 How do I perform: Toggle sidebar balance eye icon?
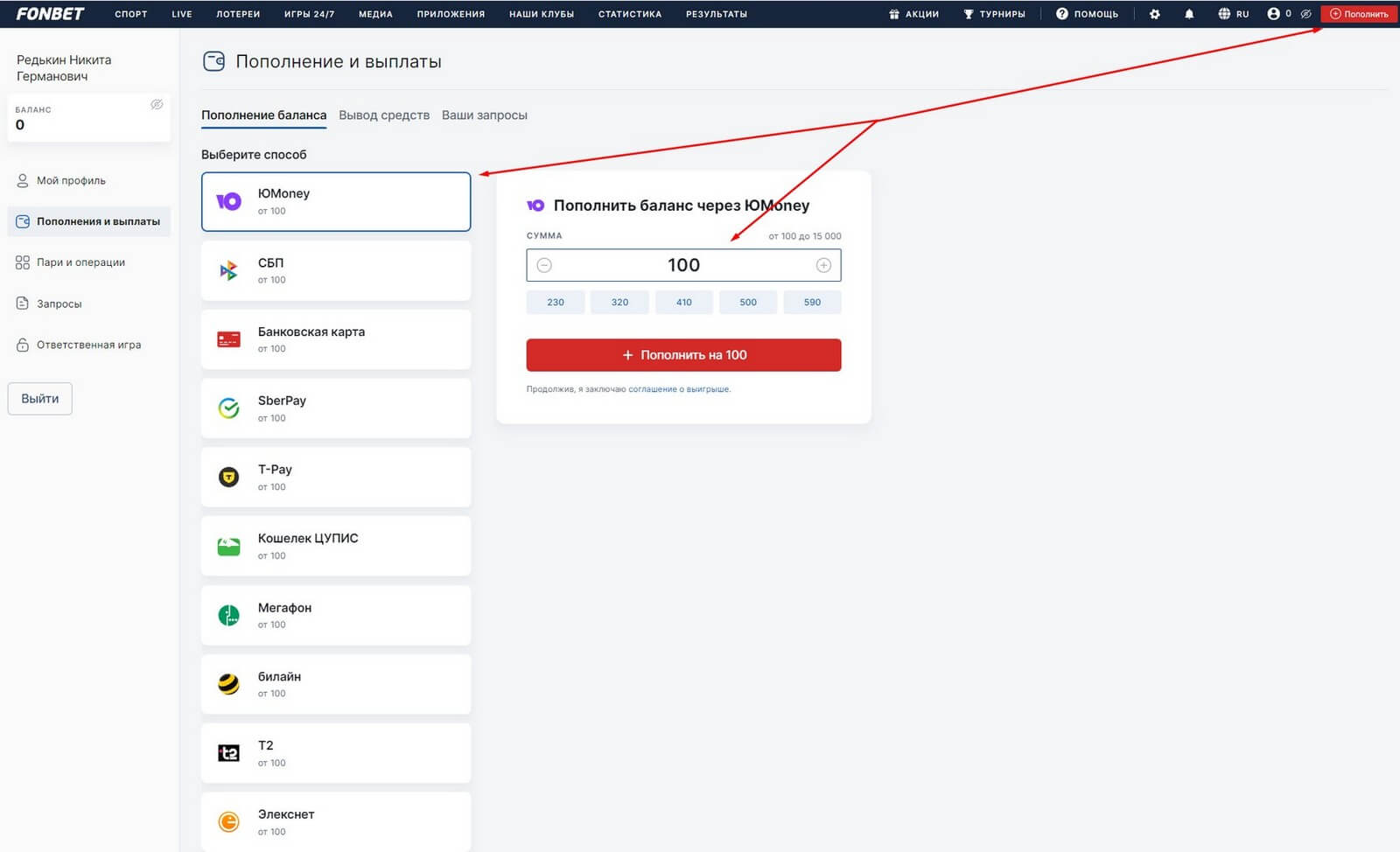point(157,104)
